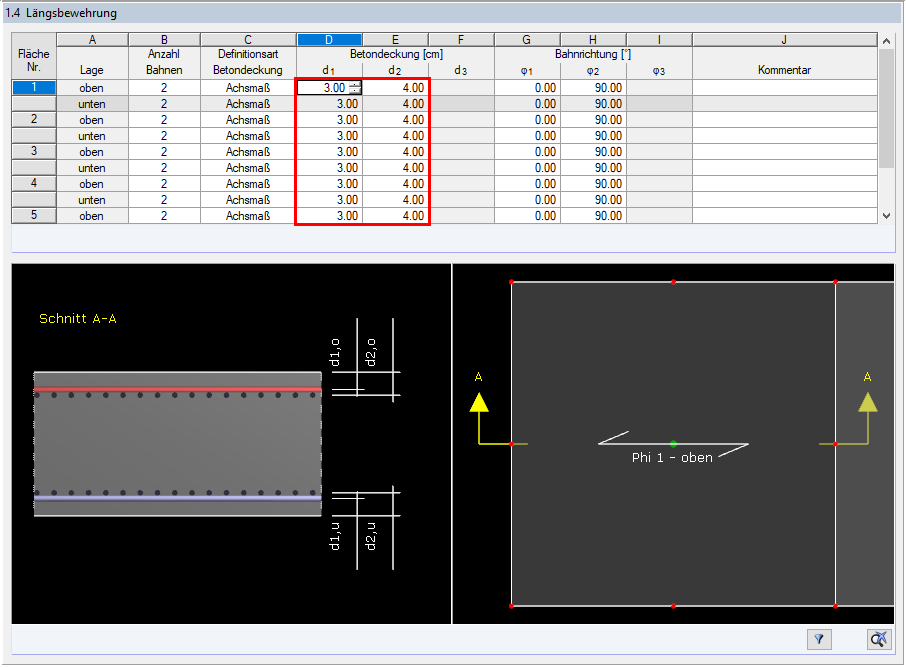The image size is (906, 667).
Task: Open the Anzahl Bahnen selector for Fläche 2
Action: coord(164,119)
